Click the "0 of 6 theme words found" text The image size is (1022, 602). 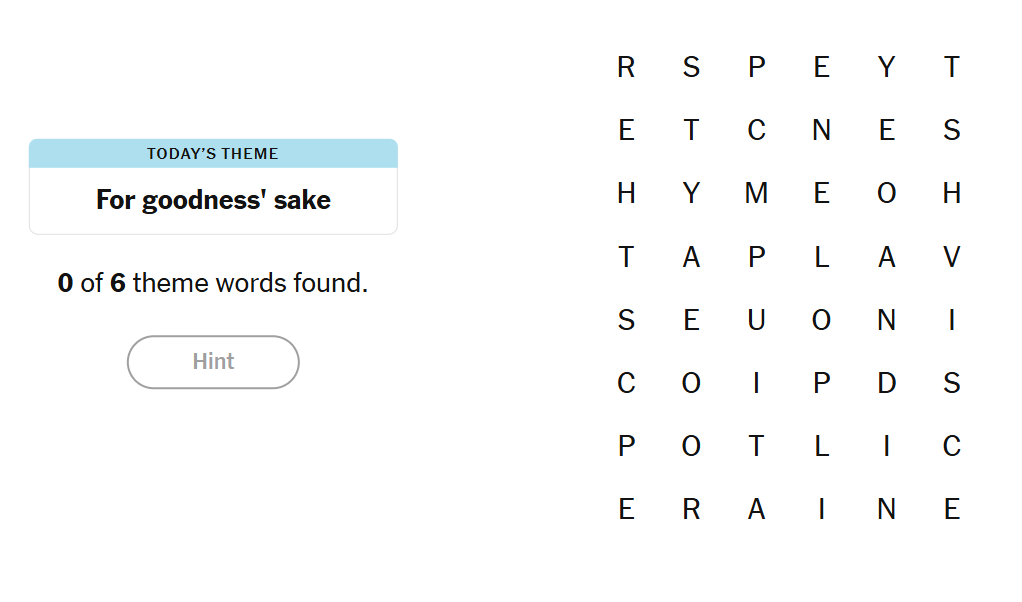pyautogui.click(x=213, y=283)
